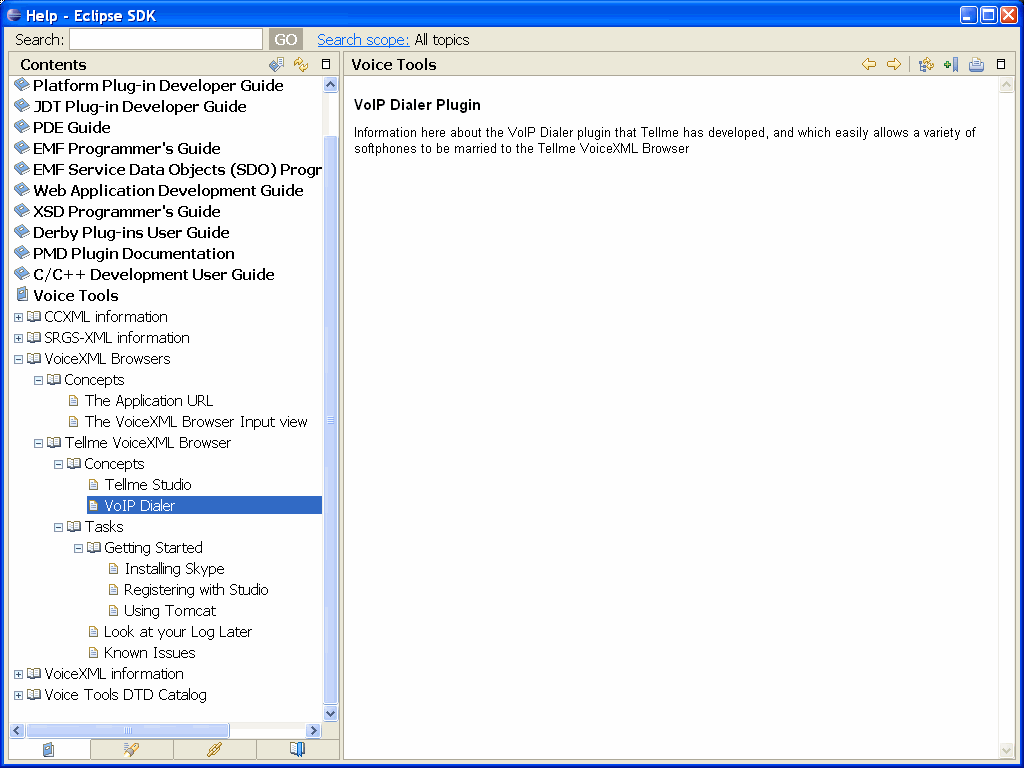This screenshot has height=768, width=1024.
Task: Open XSD Programmer's Guide book
Action: tap(127, 212)
